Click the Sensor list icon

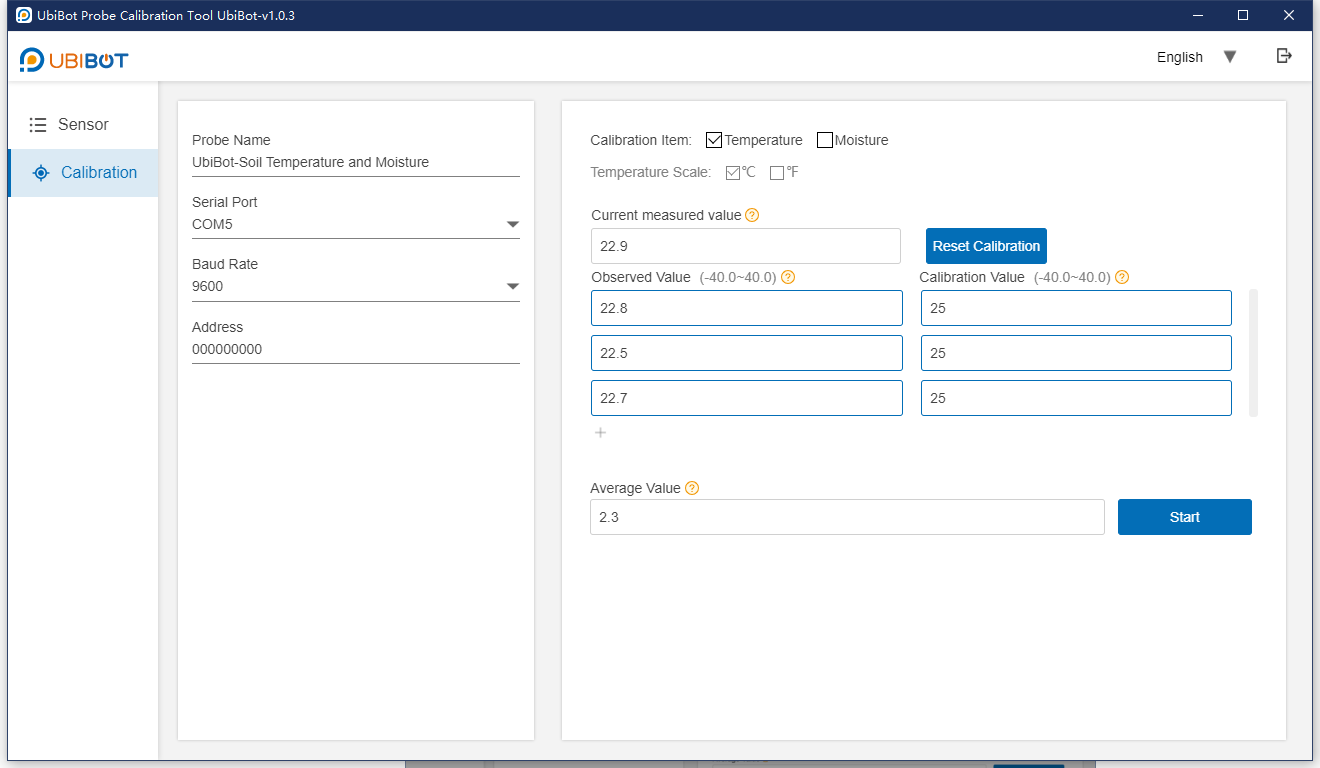coord(38,125)
